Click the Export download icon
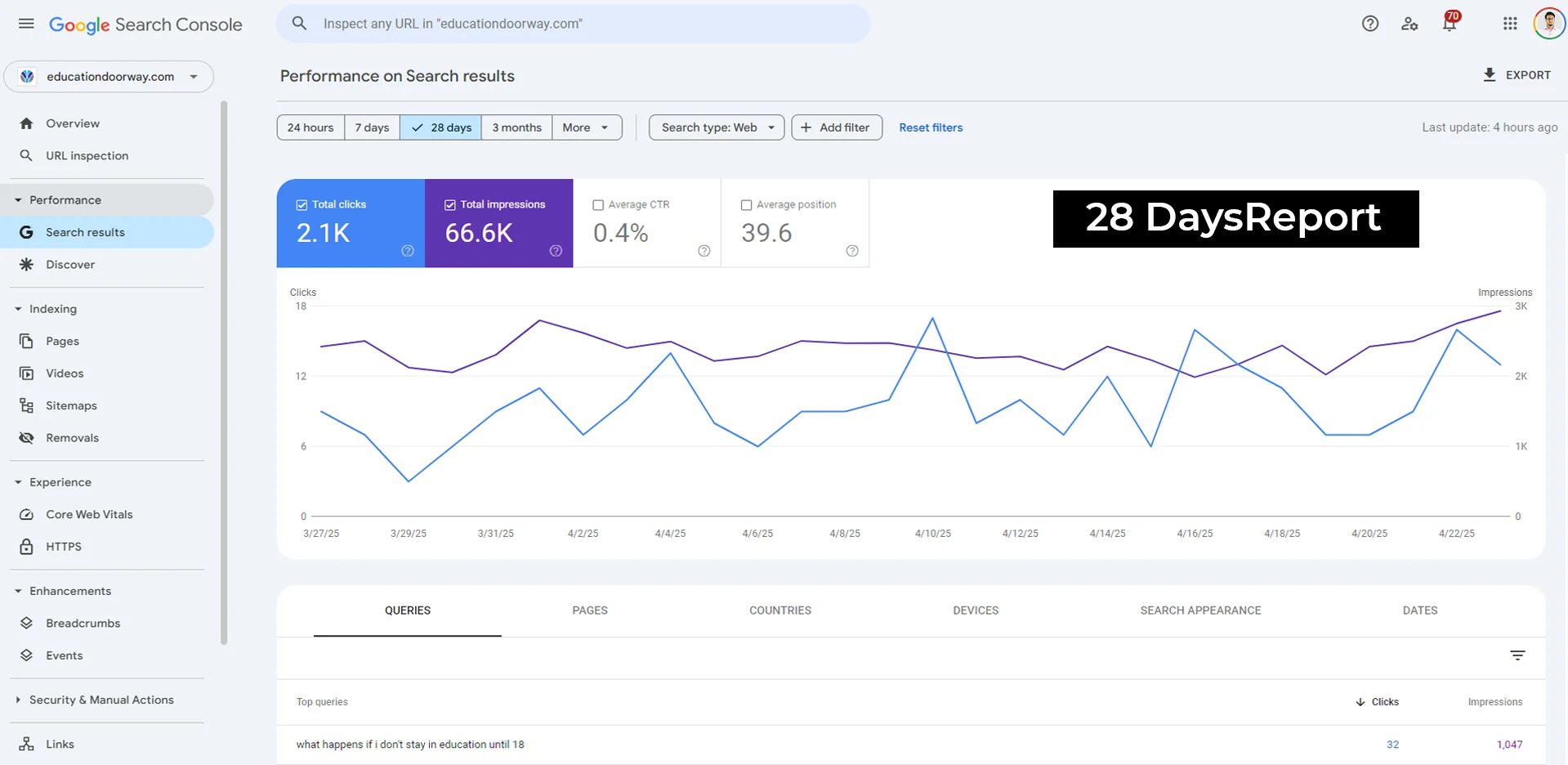 pos(1490,75)
